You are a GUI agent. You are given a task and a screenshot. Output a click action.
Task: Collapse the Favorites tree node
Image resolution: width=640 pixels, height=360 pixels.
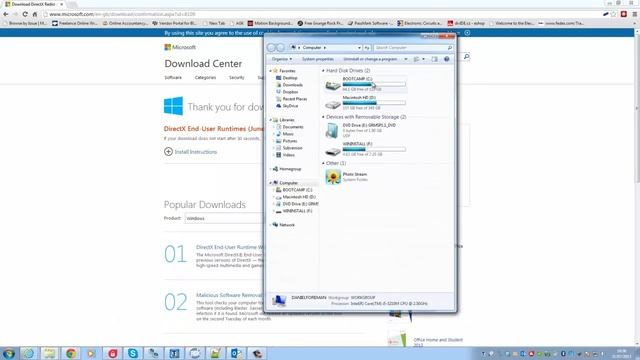[270, 71]
